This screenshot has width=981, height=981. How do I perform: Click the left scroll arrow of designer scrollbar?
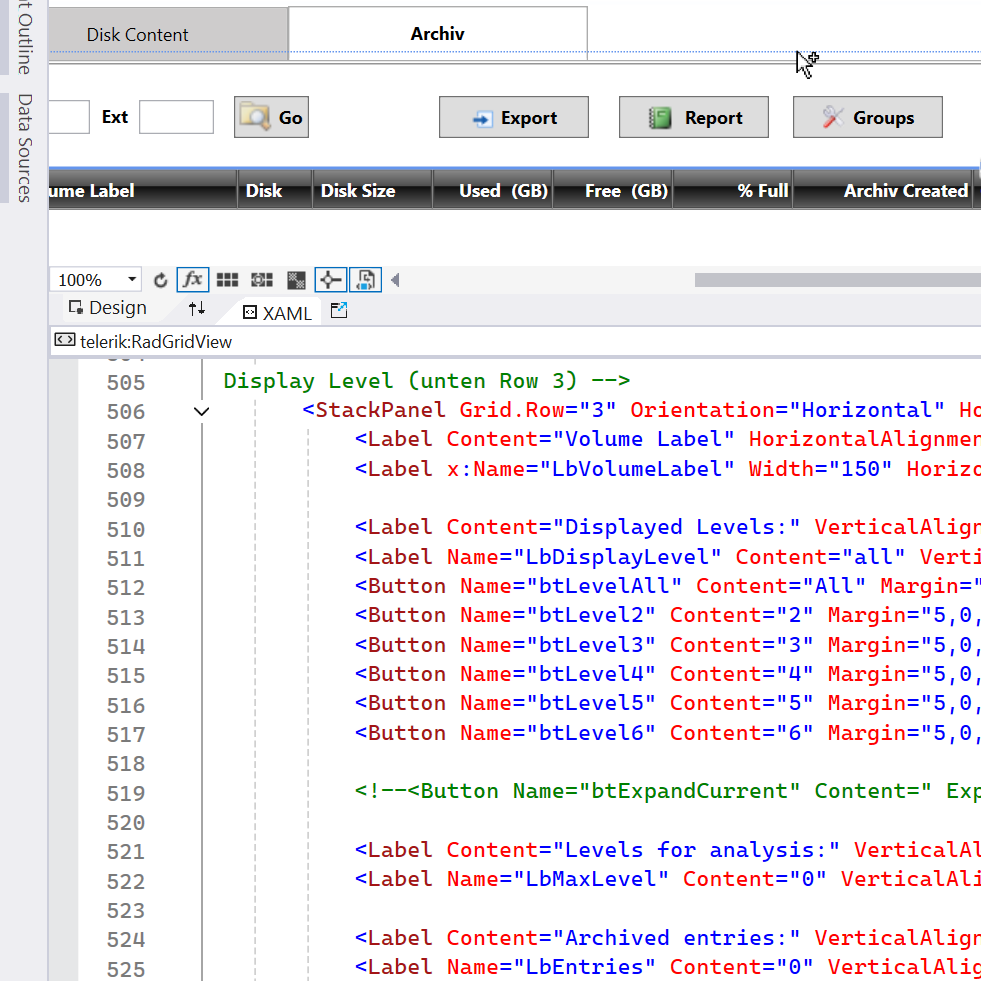pyautogui.click(x=395, y=280)
